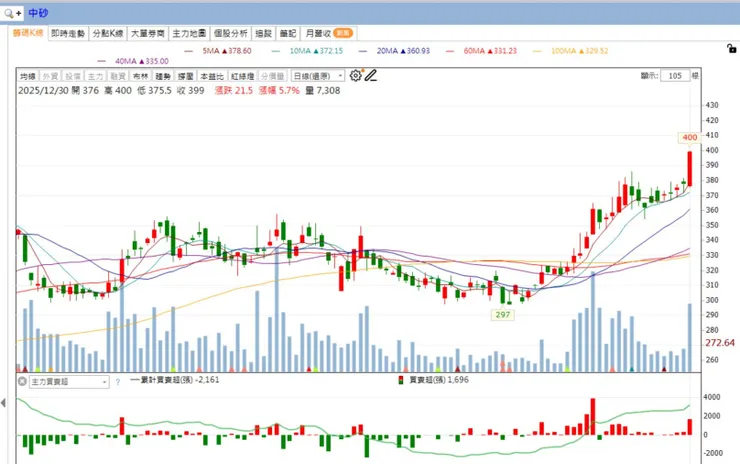This screenshot has width=740, height=464.
Task: Toggle 紅綠燈 indicator button
Action: 243,76
